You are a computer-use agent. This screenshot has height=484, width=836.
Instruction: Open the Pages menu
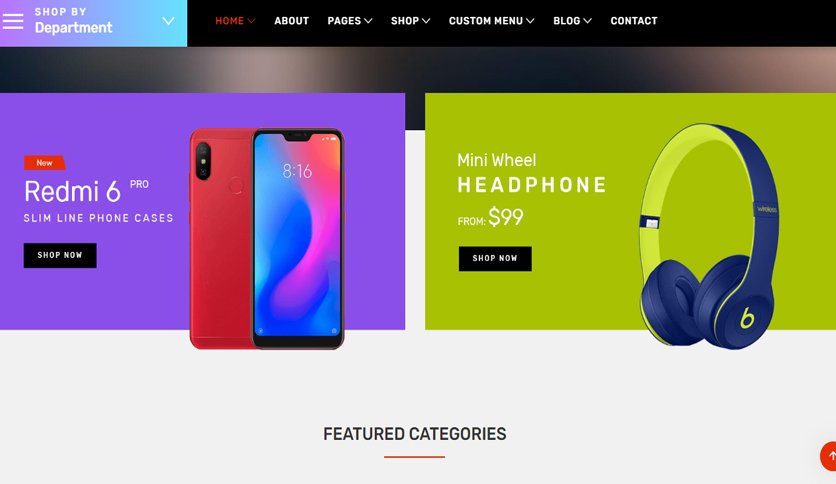344,21
